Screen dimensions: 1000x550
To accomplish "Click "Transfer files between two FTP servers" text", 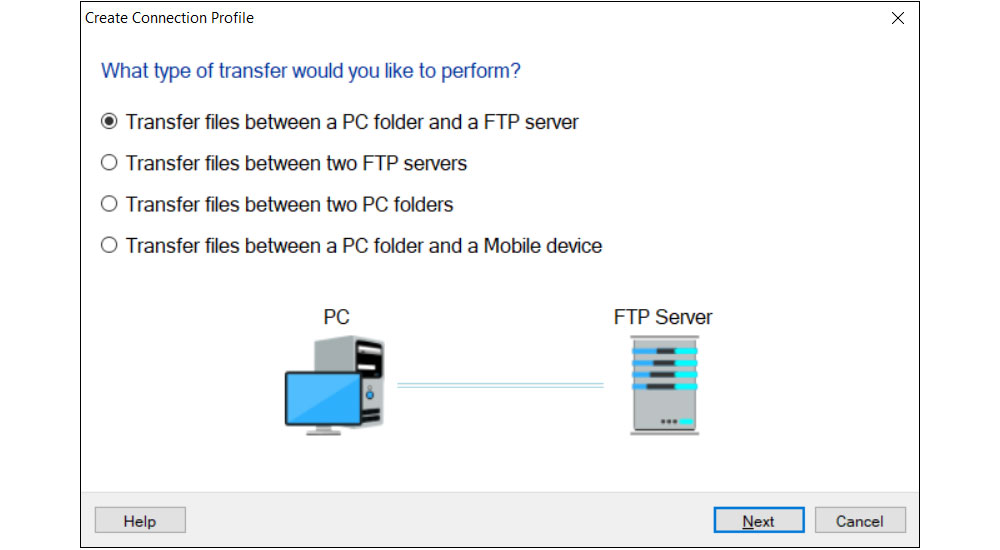I will coord(296,163).
